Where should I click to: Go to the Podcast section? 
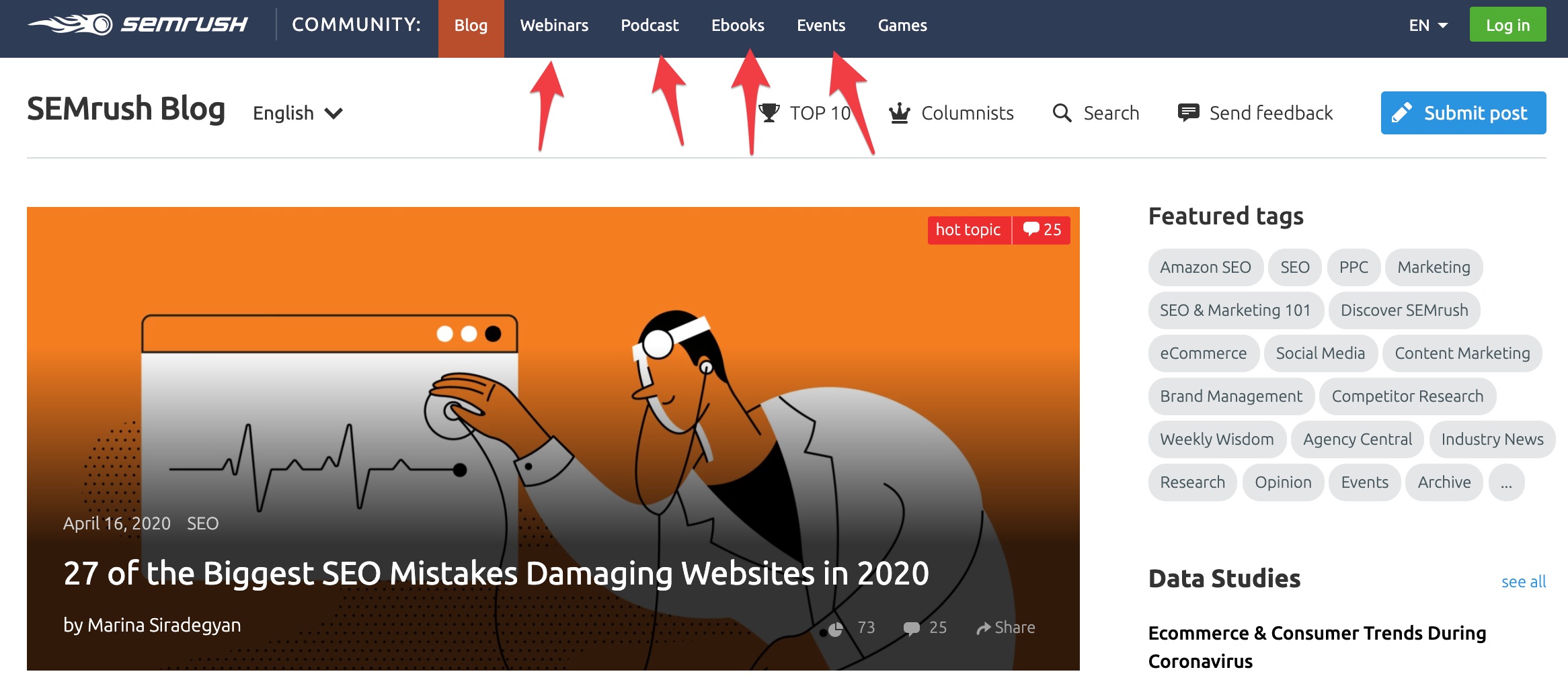tap(650, 26)
